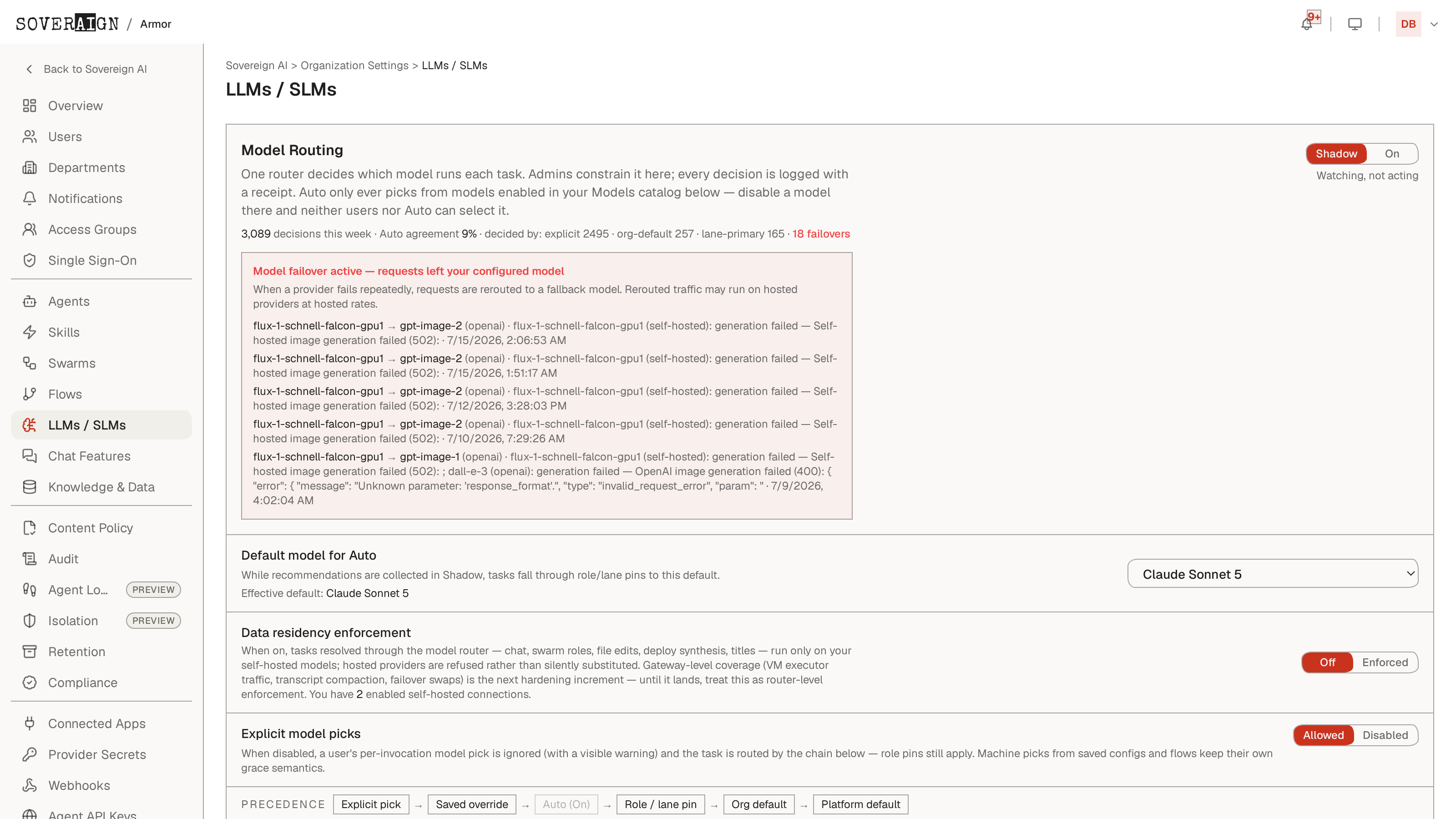The height and width of the screenshot is (819, 1456).
Task: Set Data residency enforcement to Enforced
Action: point(1385,662)
